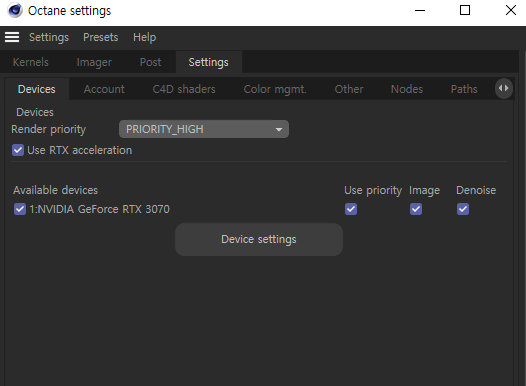Click the Octane app icon in title bar
Image resolution: width=526 pixels, height=386 pixels.
tap(15, 10)
